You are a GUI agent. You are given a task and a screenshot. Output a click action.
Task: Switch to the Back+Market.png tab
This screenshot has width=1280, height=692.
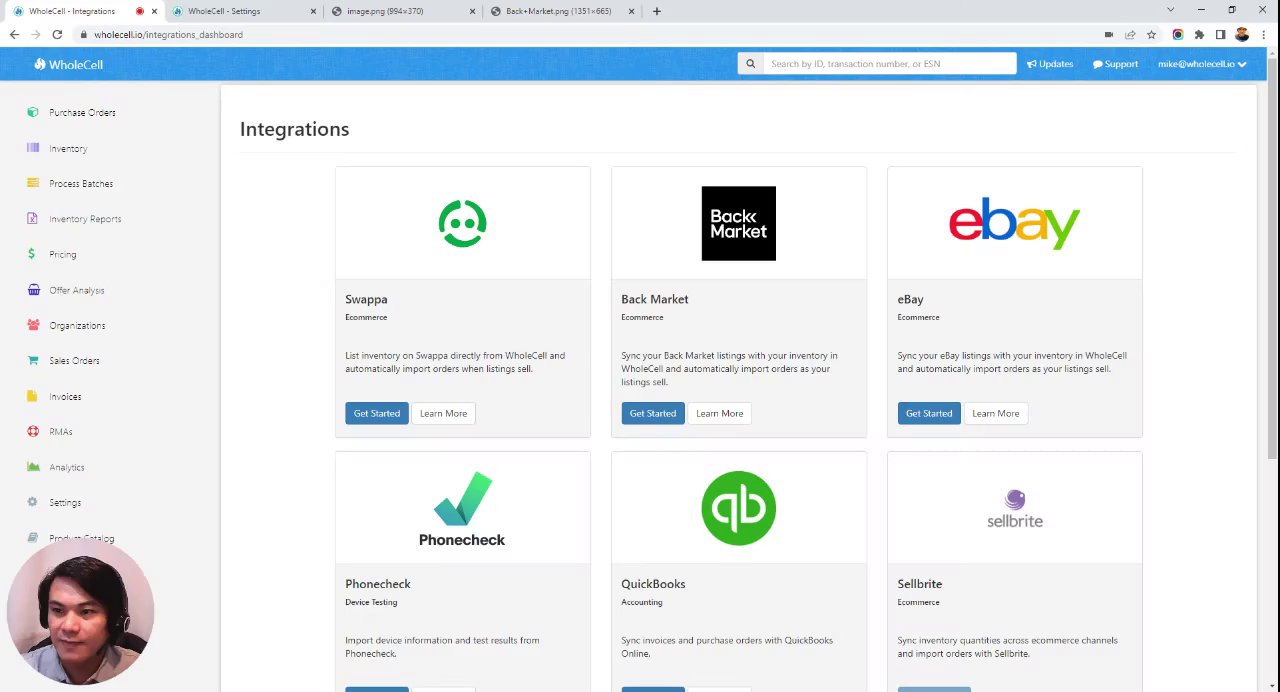tap(558, 11)
